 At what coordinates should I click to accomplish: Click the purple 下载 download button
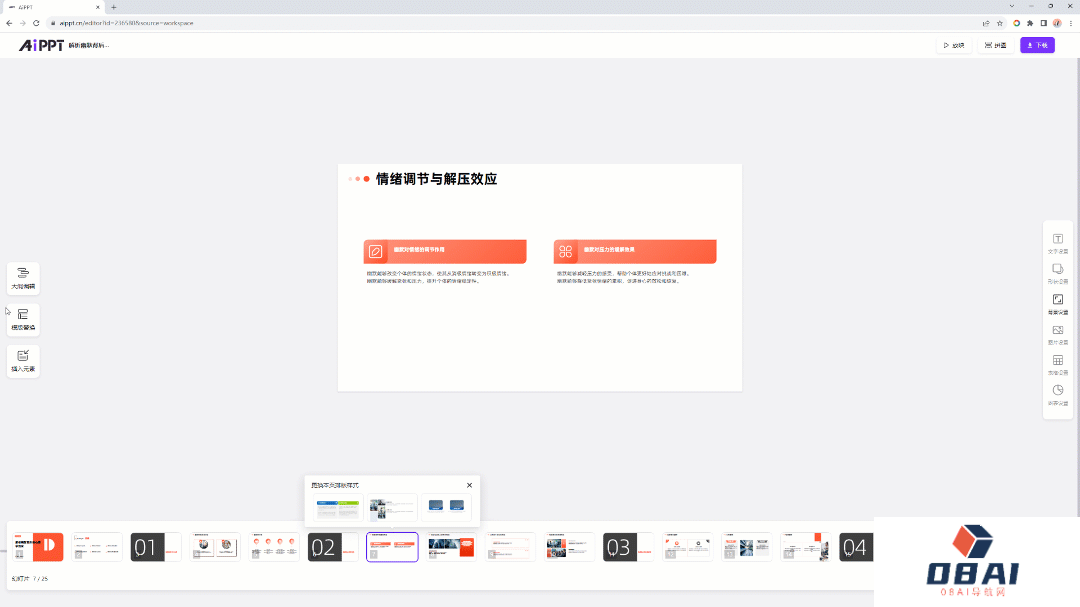(1037, 45)
